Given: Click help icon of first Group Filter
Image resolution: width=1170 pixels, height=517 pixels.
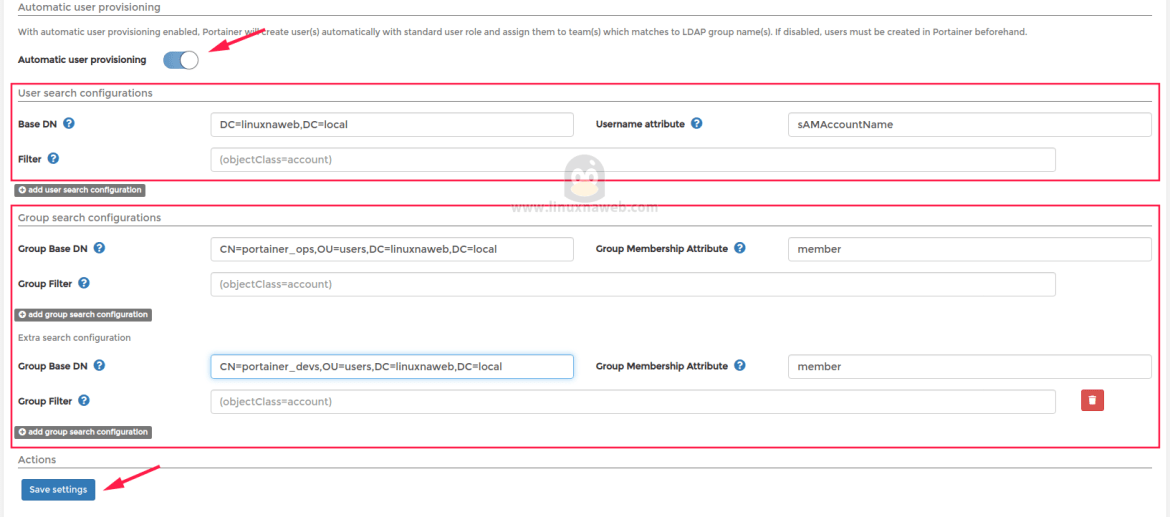Looking at the screenshot, I should [84, 283].
